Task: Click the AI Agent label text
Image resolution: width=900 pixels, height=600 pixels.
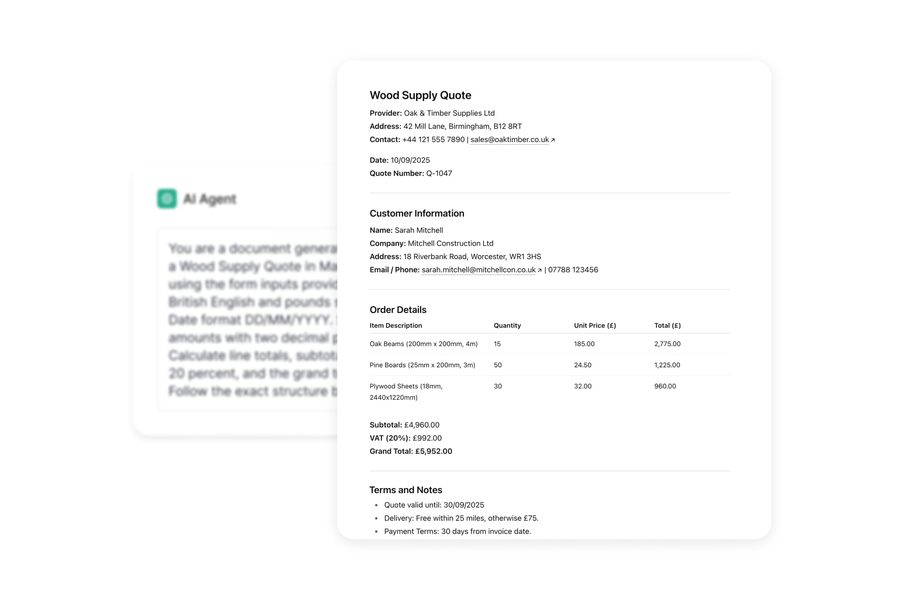Action: pyautogui.click(x=210, y=199)
